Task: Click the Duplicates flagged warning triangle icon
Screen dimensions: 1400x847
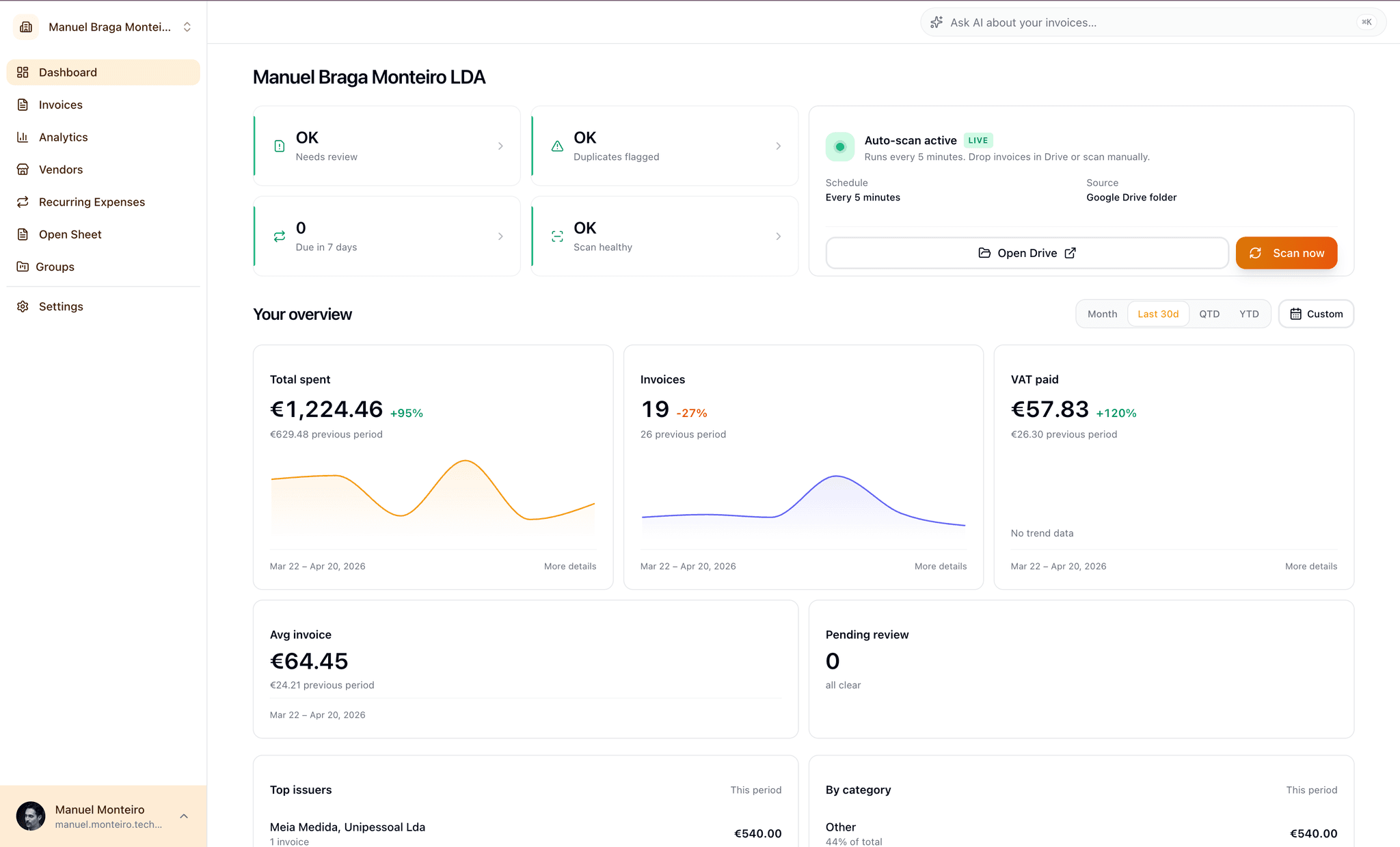Action: (x=557, y=146)
